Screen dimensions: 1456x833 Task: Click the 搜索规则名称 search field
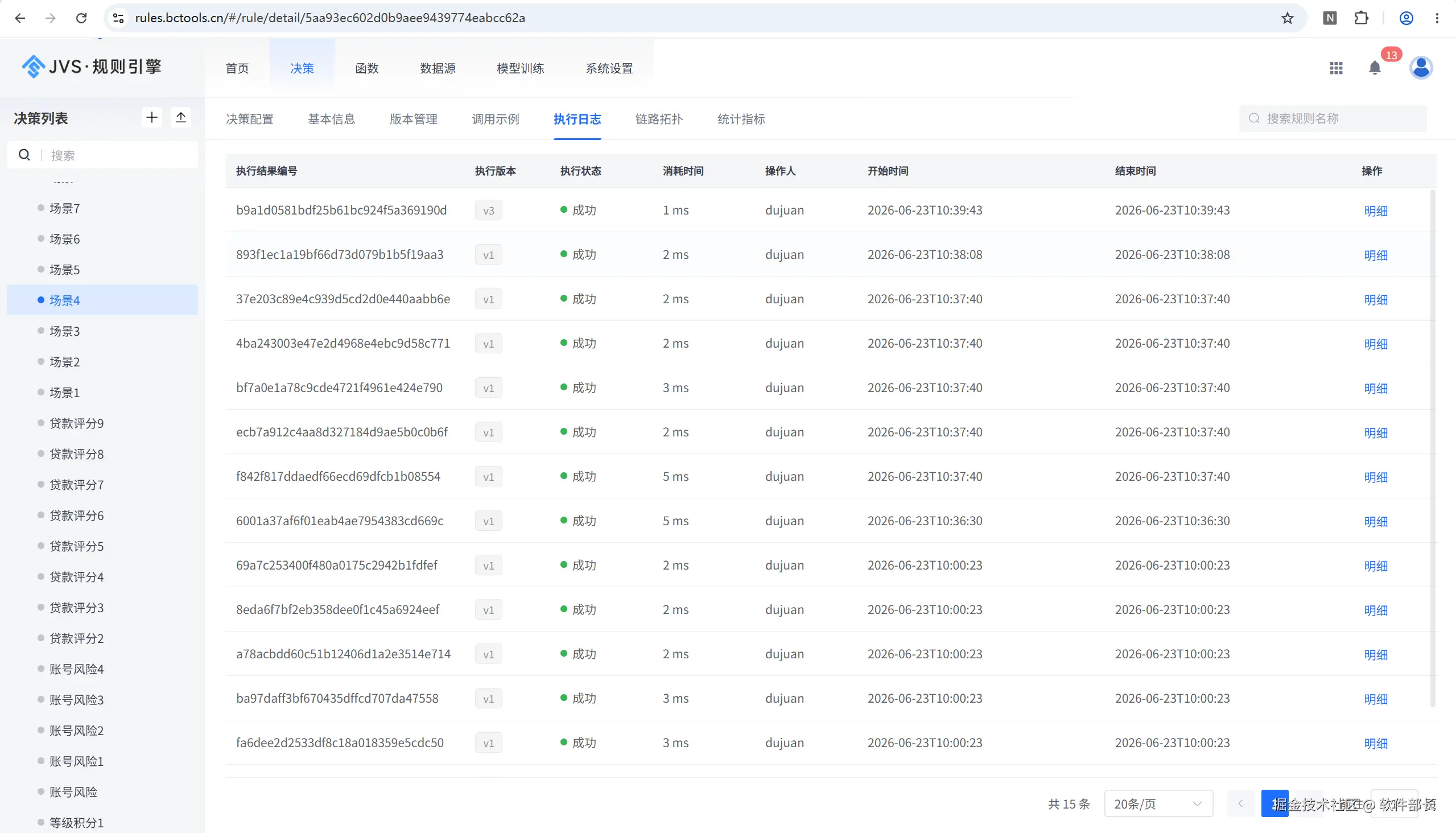click(x=1333, y=118)
